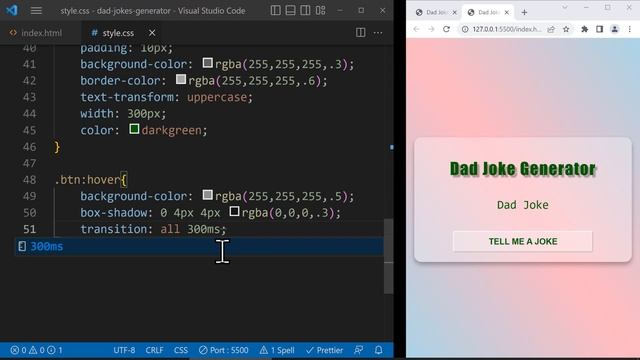Click the TELL ME A JOKE button
640x360 pixels.
(523, 241)
